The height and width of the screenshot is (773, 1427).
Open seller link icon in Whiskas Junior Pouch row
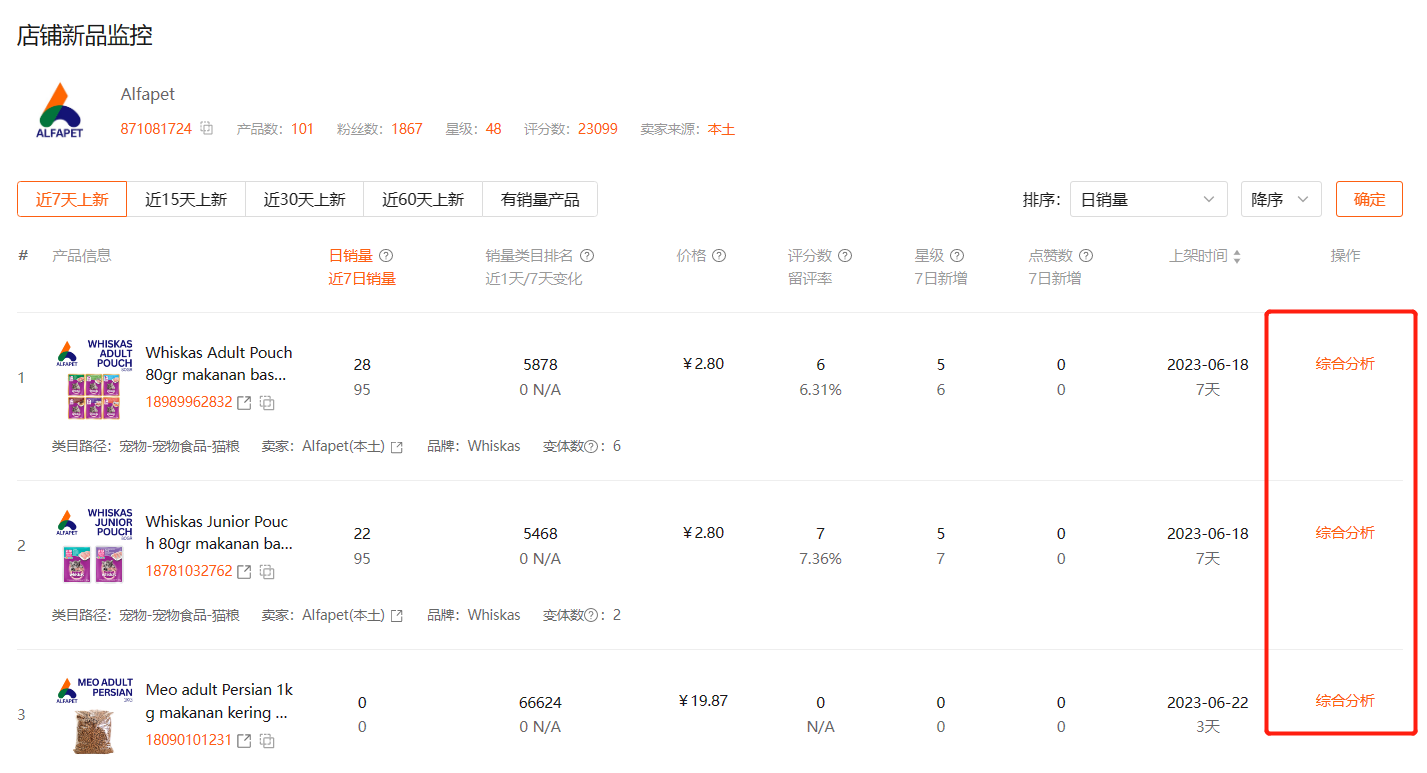[x=397, y=616]
